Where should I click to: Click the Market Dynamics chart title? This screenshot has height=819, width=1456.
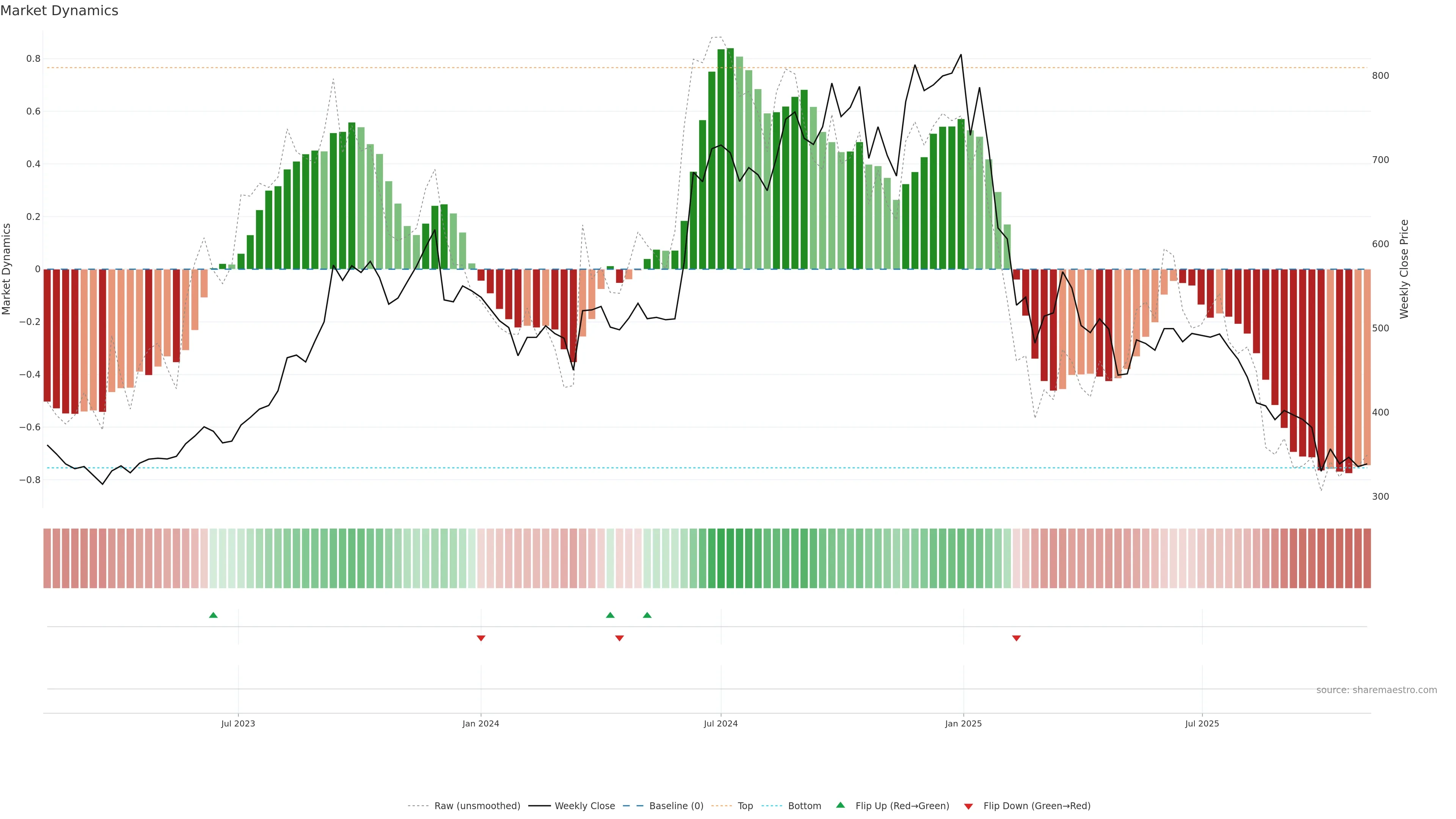tap(60, 11)
